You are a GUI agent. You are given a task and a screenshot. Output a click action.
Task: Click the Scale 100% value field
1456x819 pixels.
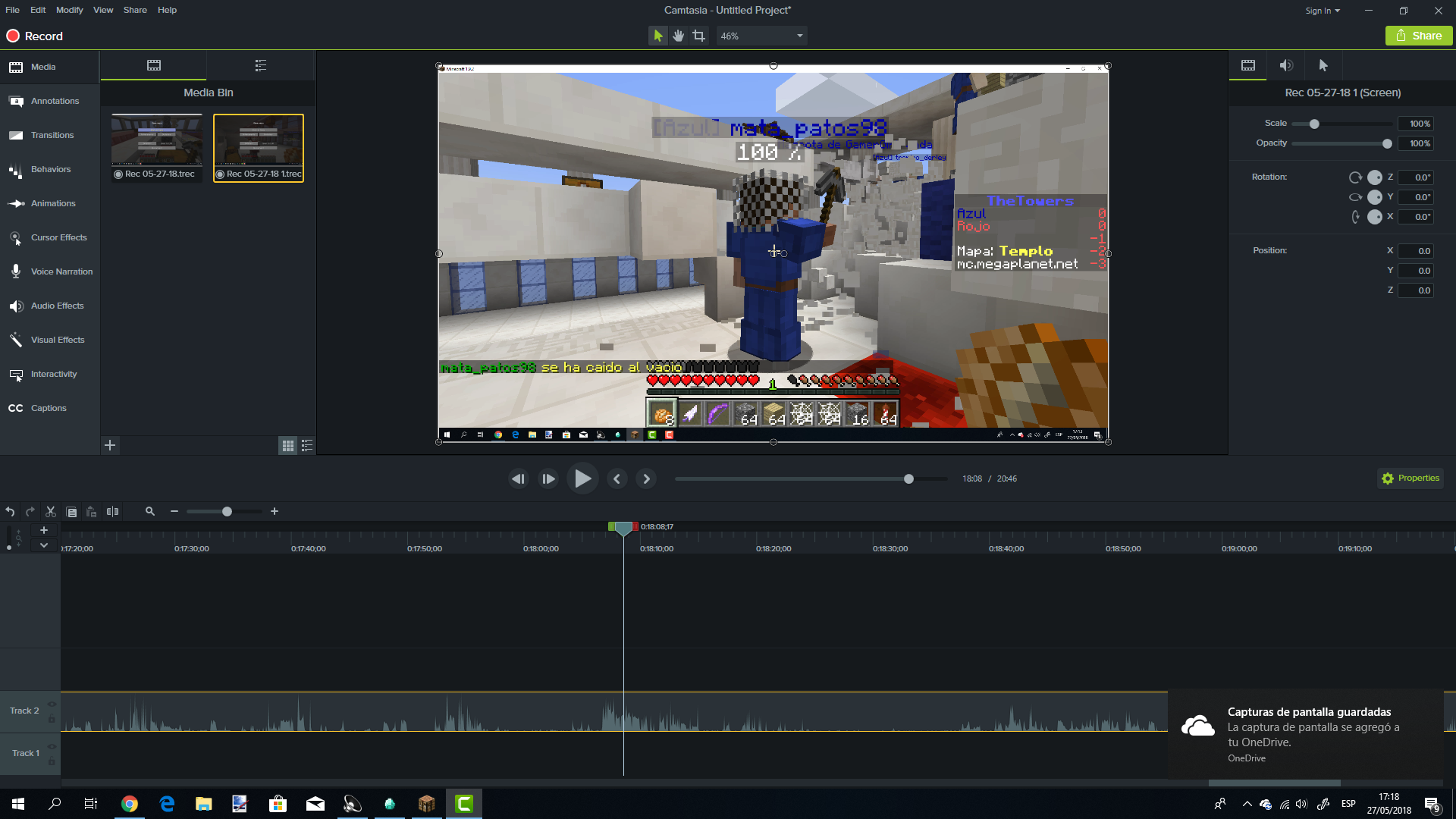click(1415, 124)
